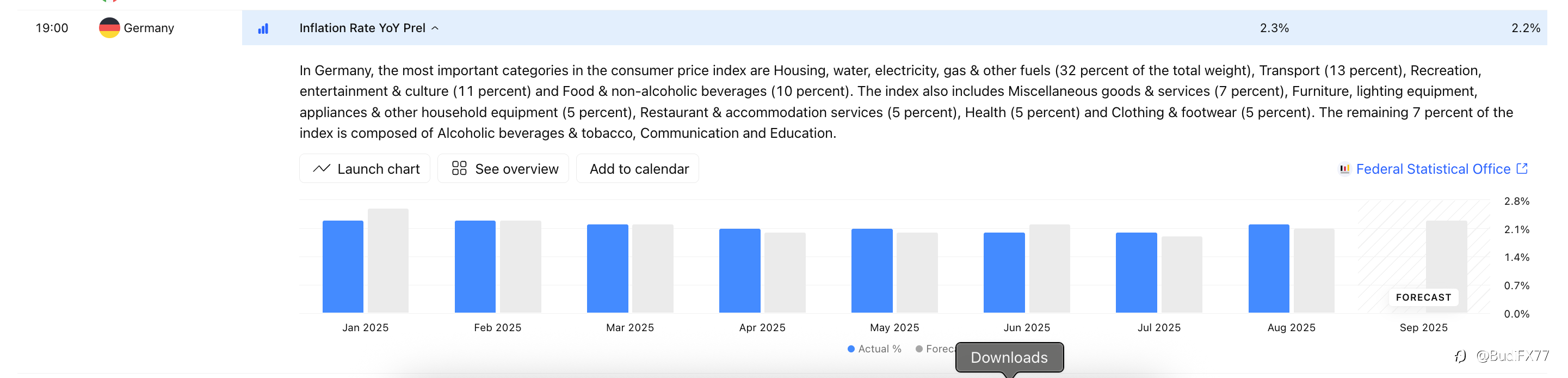Viewport: 1568px width, 378px height.
Task: Click the blue bar chart icon beside Inflation Rate
Action: pos(263,29)
